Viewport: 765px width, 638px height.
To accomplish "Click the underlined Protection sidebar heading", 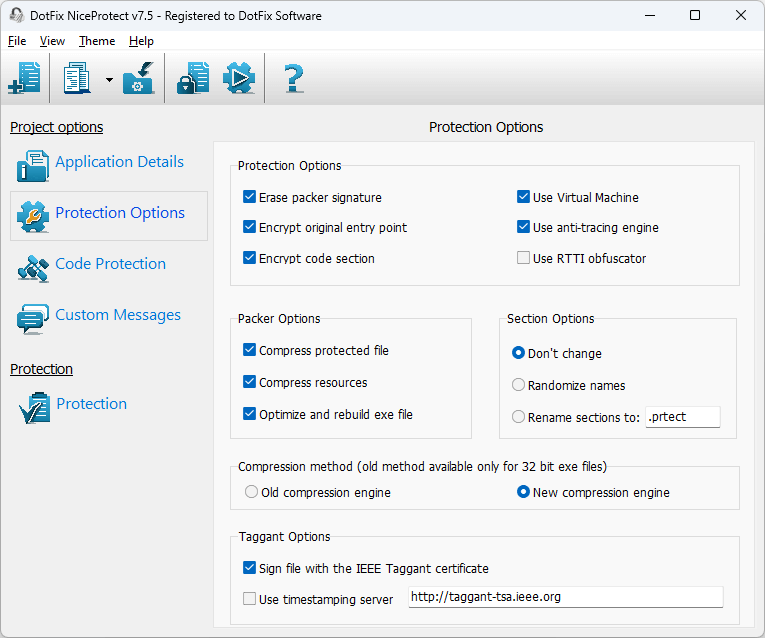I will point(41,369).
